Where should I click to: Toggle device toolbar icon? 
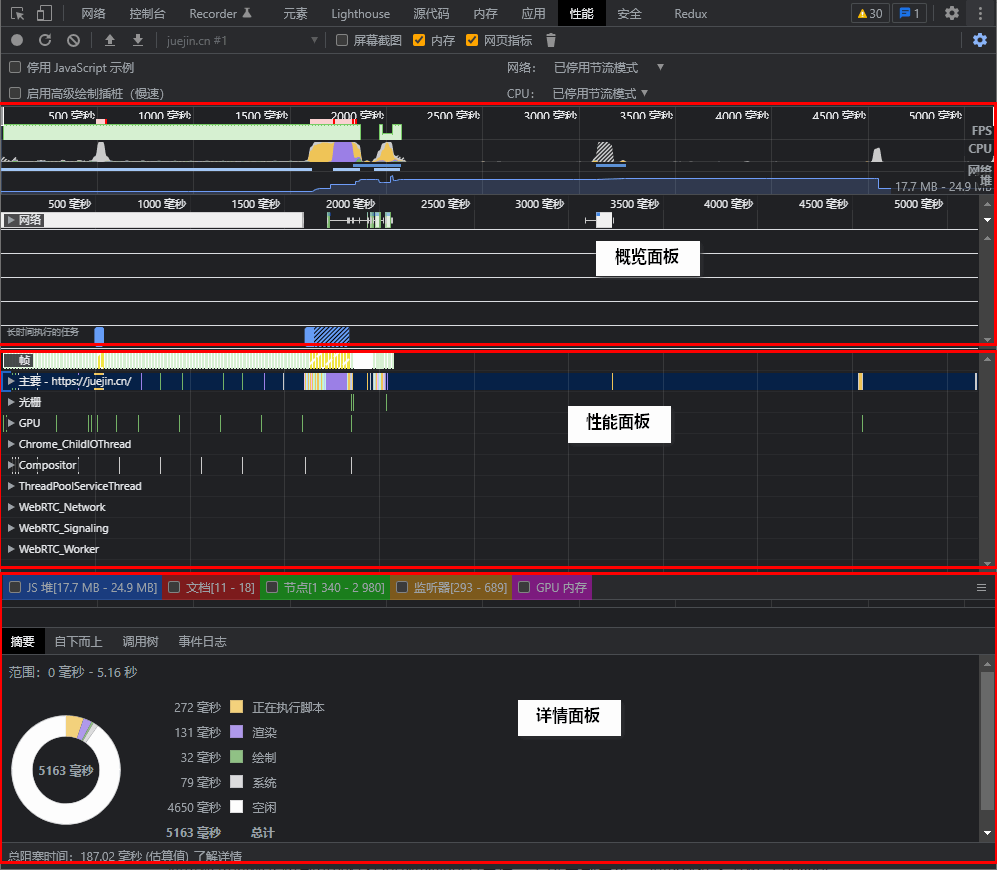coord(44,13)
